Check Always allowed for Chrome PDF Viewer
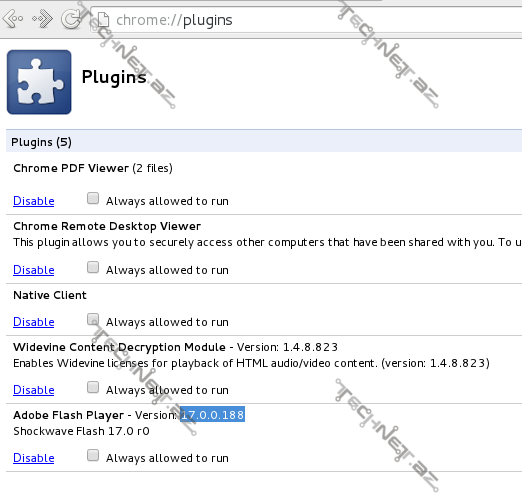This screenshot has width=522, height=493. coord(93,198)
